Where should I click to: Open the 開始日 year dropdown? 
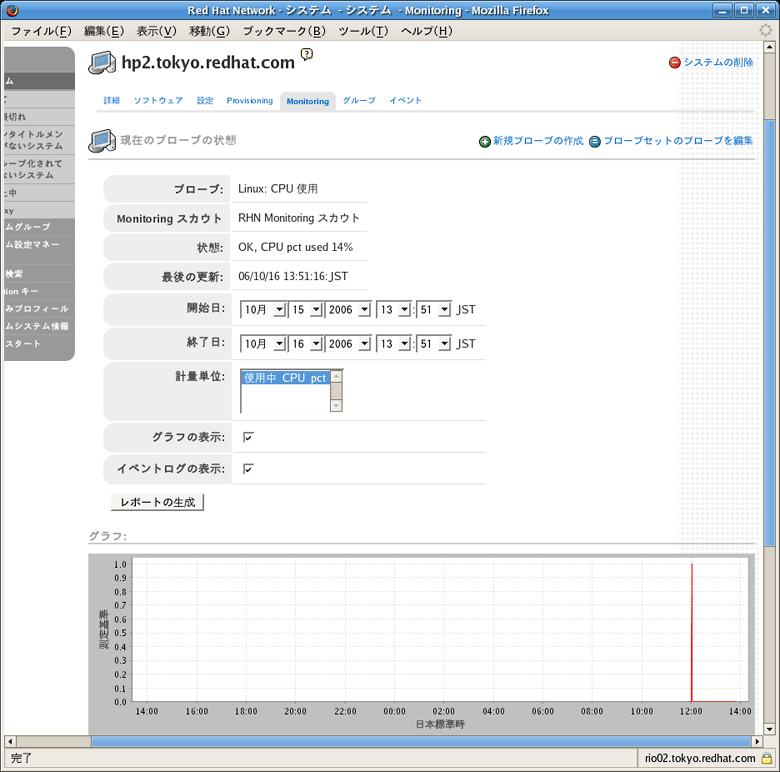348,309
